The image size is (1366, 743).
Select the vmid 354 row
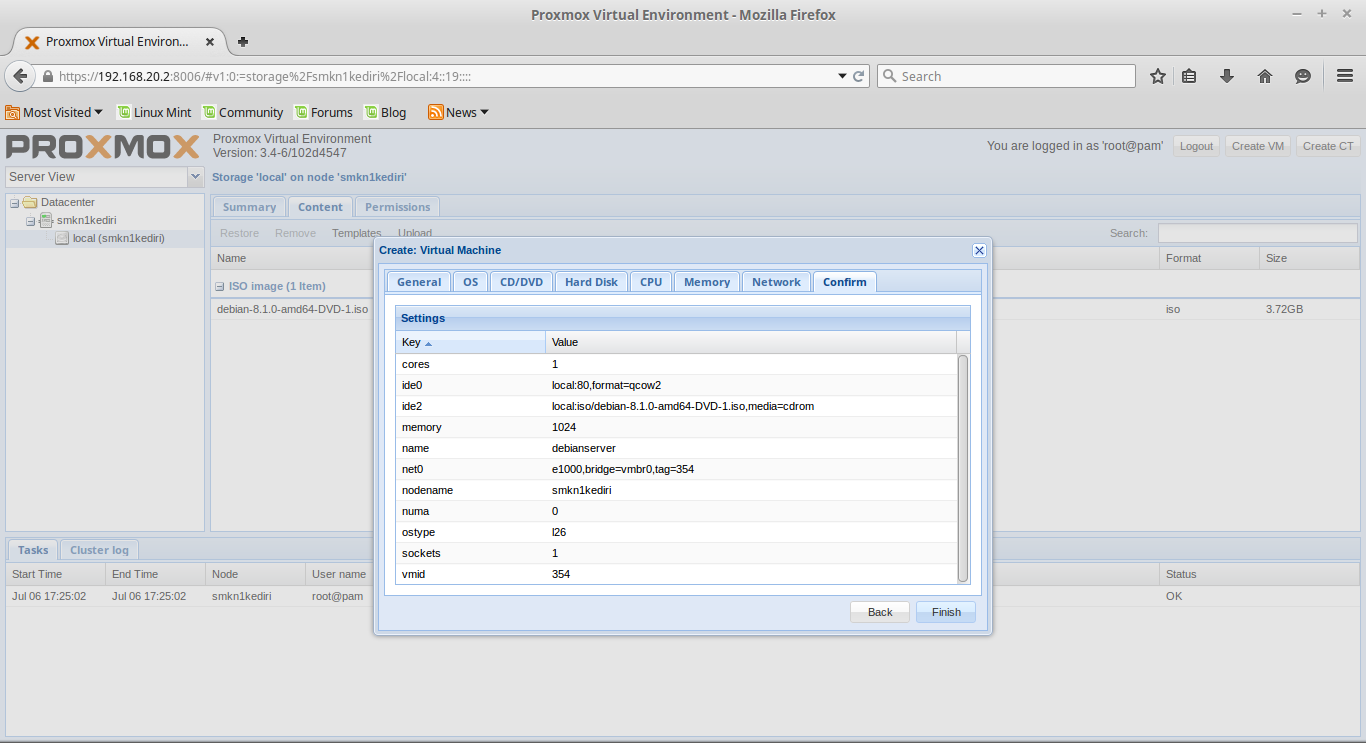point(676,574)
